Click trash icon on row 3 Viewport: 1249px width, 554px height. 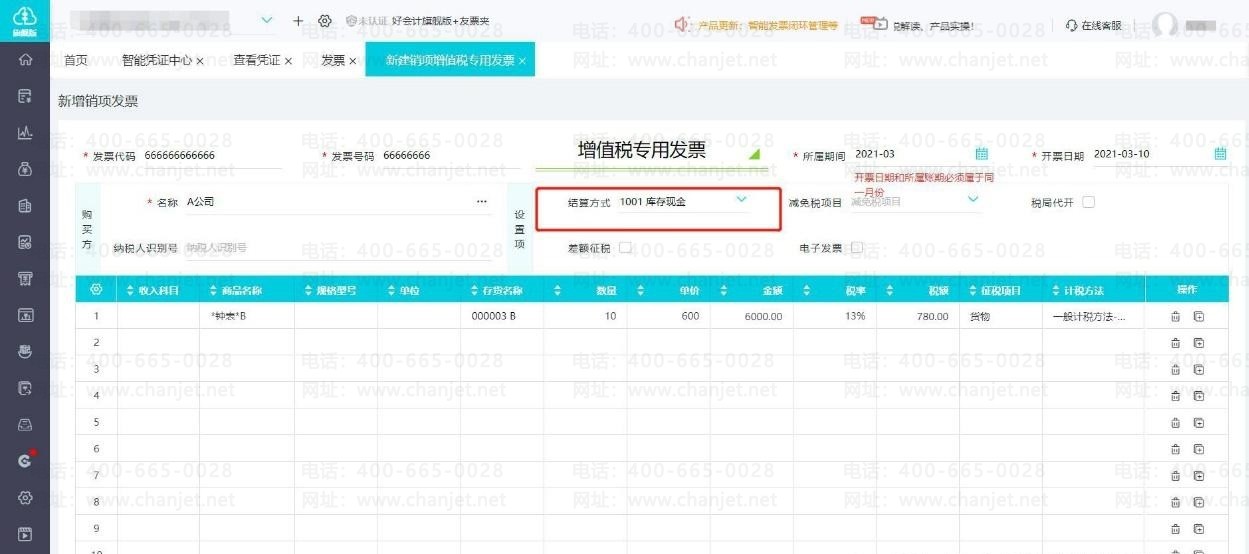click(x=1175, y=370)
